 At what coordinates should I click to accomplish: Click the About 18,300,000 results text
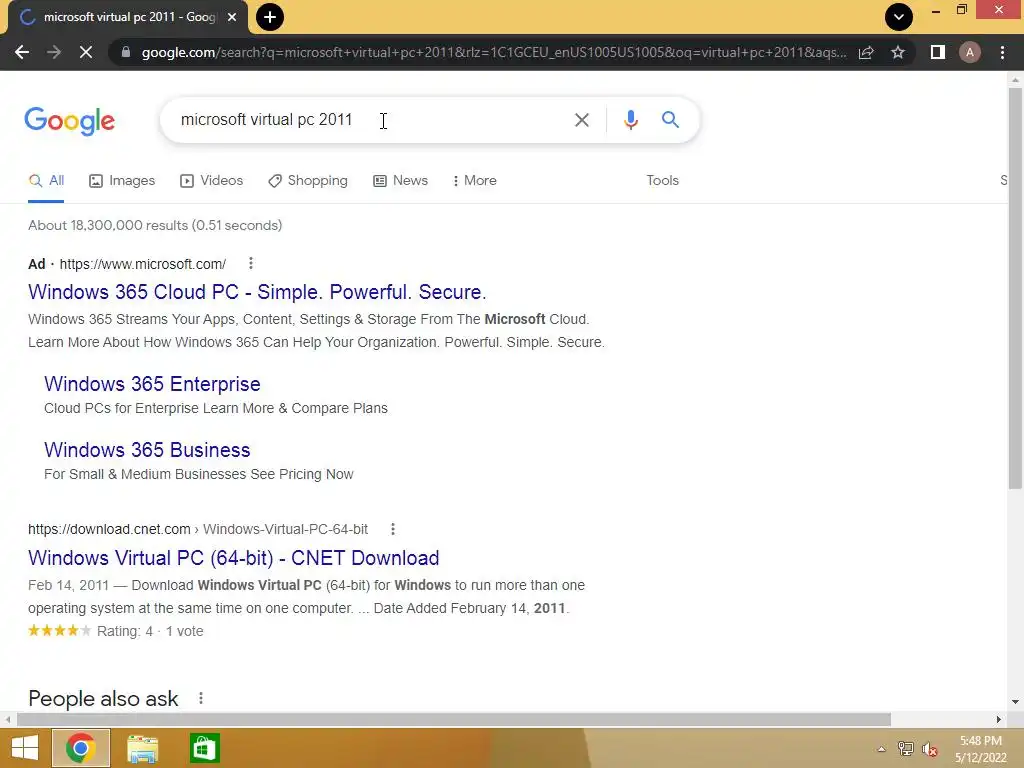pyautogui.click(x=155, y=225)
